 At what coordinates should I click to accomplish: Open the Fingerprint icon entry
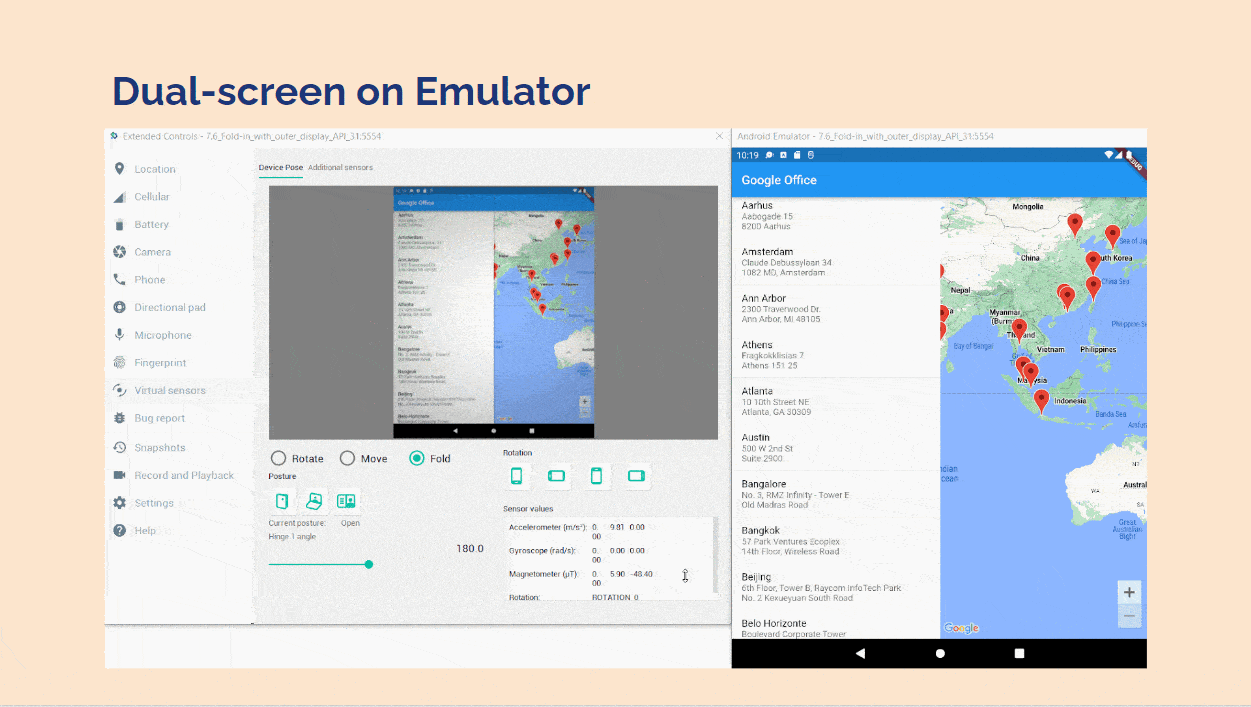tap(120, 363)
